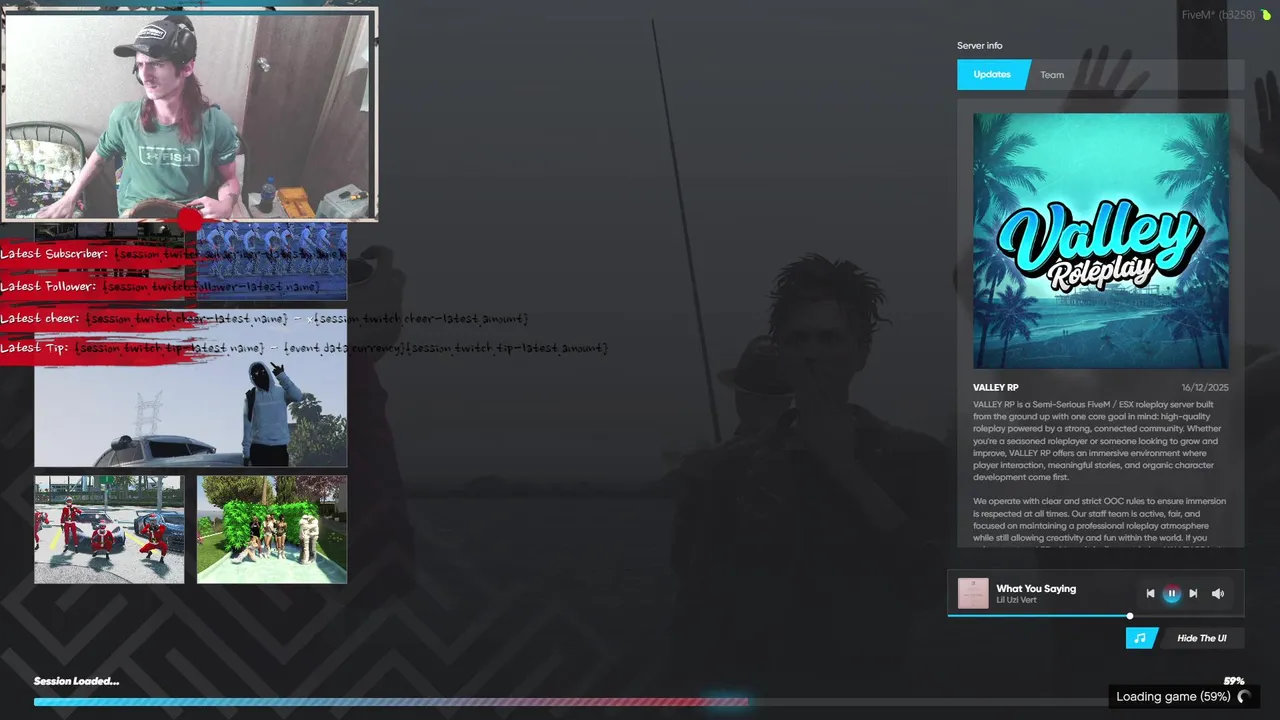Click the webcam overlay feed
Screen dimensions: 1280x720
(x=189, y=115)
